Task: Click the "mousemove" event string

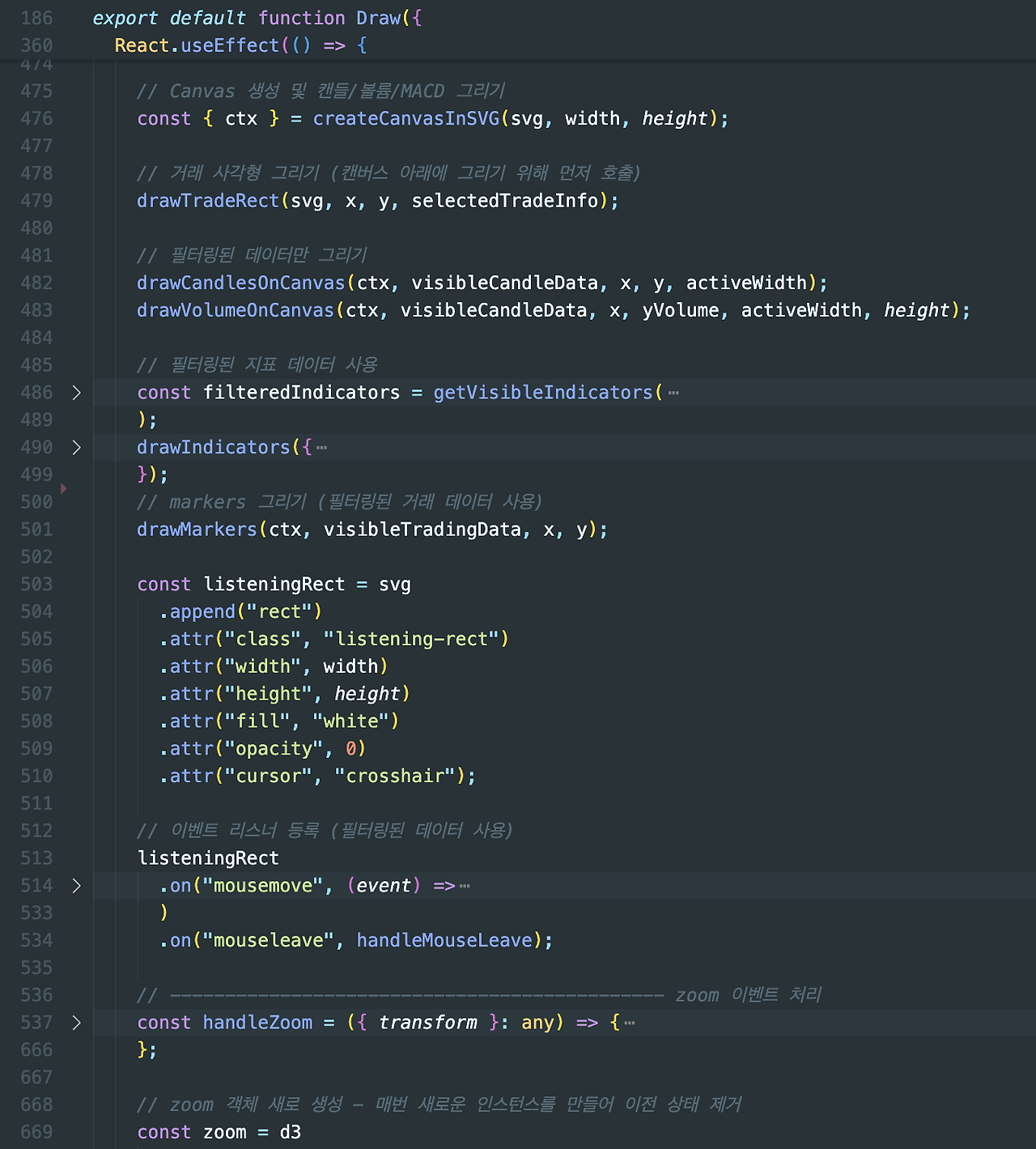Action: click(263, 886)
